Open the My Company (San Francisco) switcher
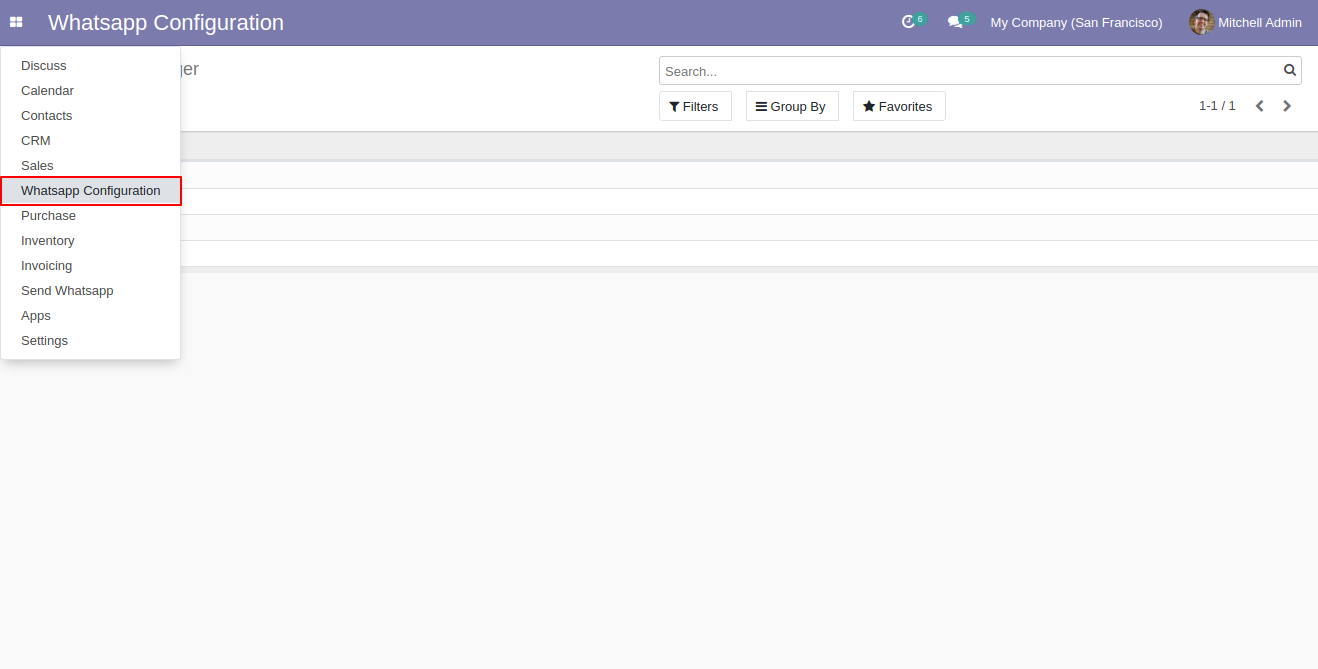The width and height of the screenshot is (1318, 669). pos(1076,22)
